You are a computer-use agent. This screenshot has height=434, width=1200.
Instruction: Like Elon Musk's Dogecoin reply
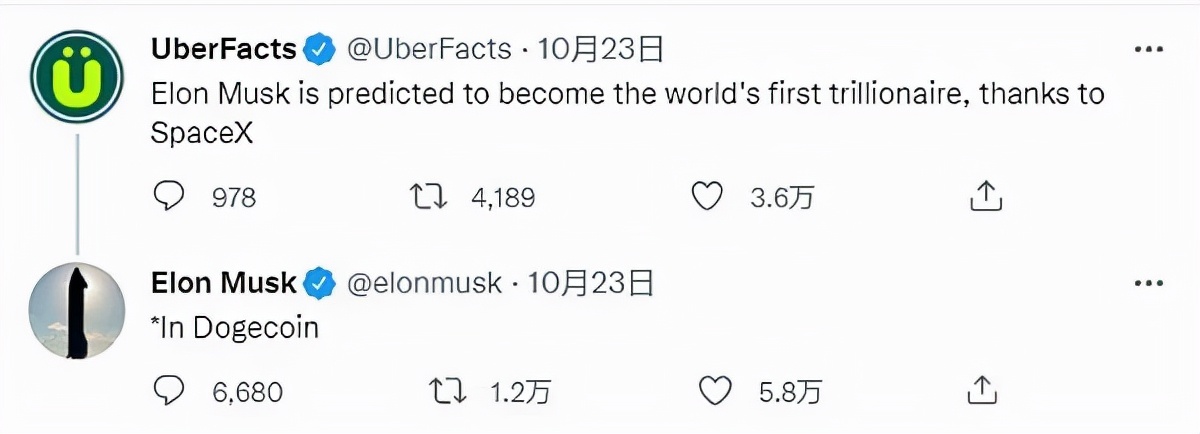coord(715,391)
